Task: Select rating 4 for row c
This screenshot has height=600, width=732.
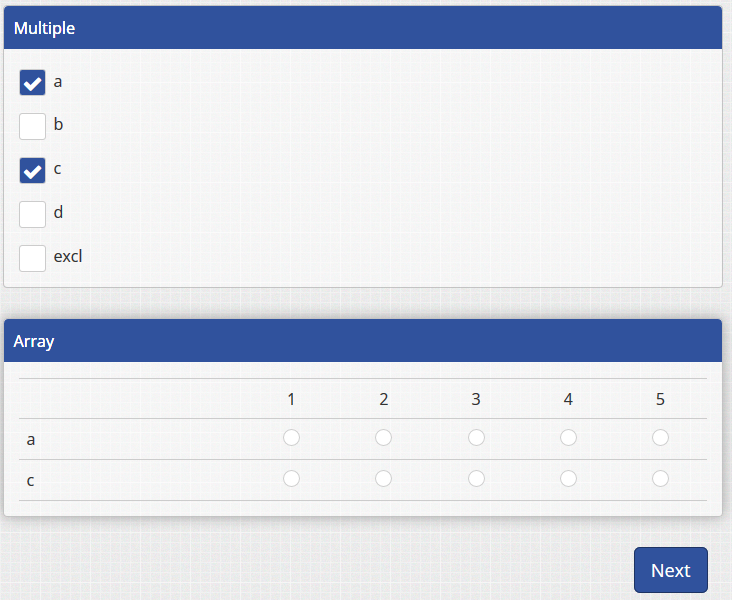Action: pos(568,479)
